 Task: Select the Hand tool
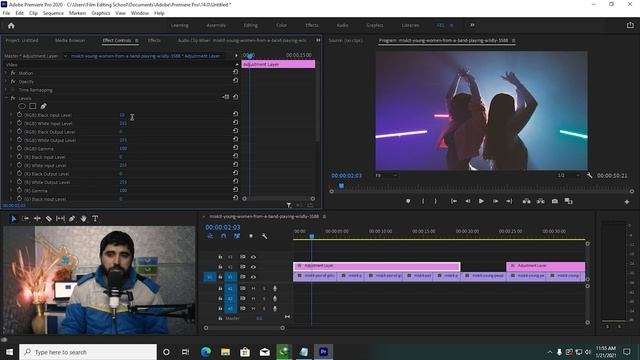pyautogui.click(x=83, y=219)
